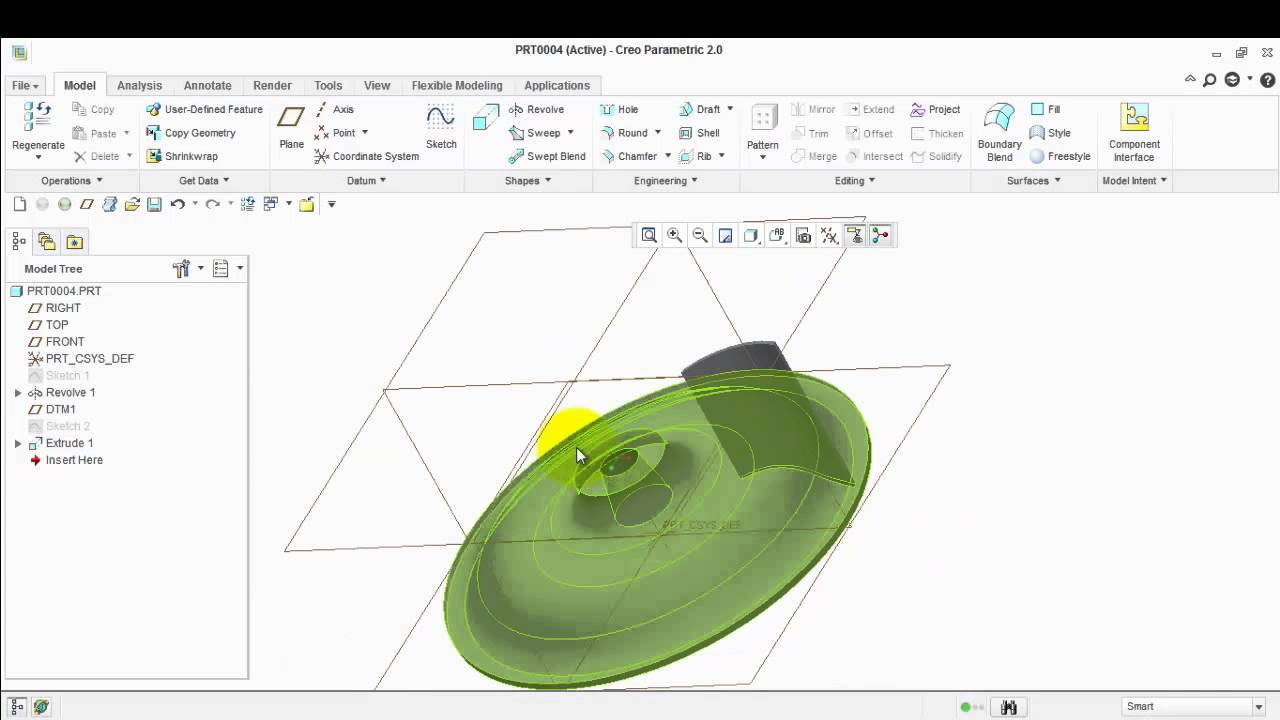Open the Get Data group dropdown
The height and width of the screenshot is (720, 1280).
(204, 181)
